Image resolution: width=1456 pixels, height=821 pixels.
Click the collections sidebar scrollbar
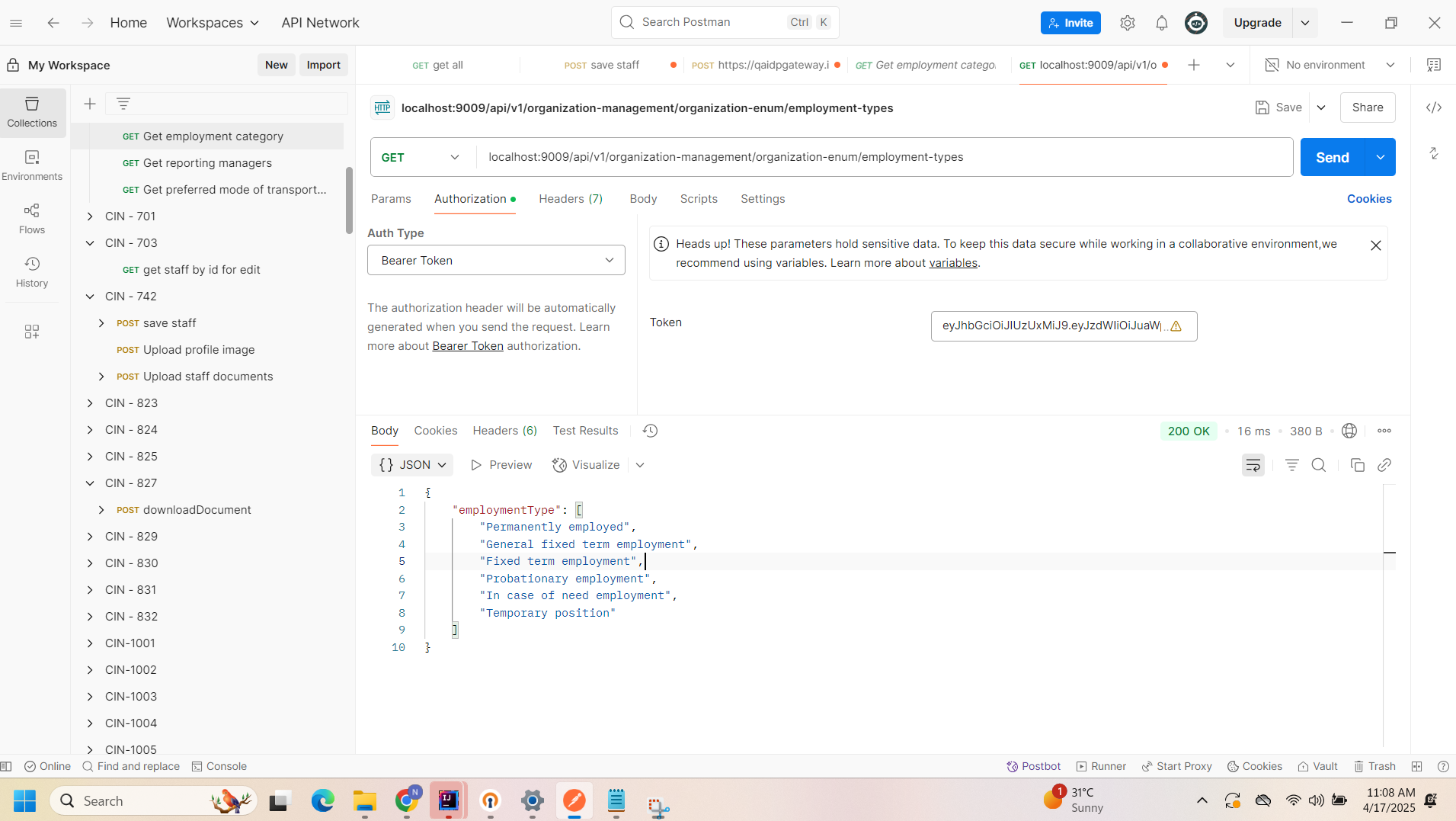[349, 200]
